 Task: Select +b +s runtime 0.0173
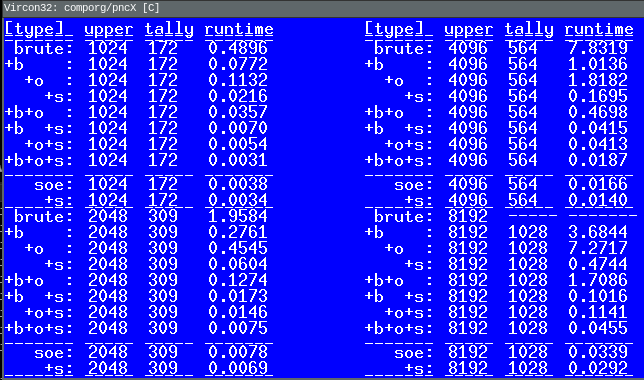pyautogui.click(x=238, y=296)
